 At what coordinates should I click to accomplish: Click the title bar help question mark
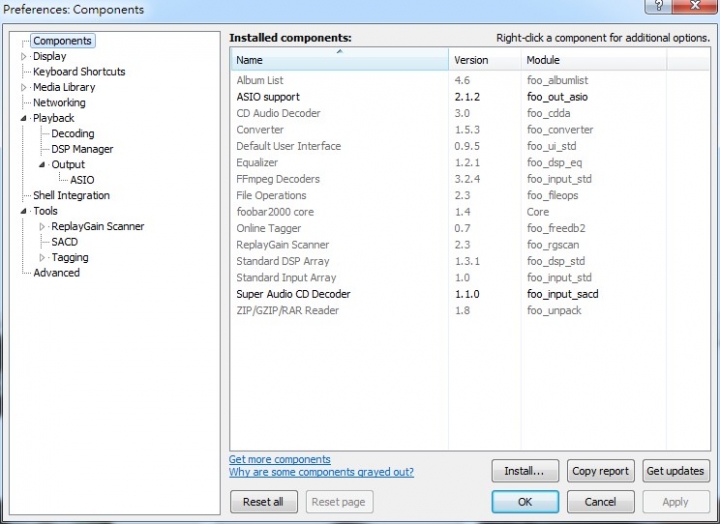click(658, 6)
